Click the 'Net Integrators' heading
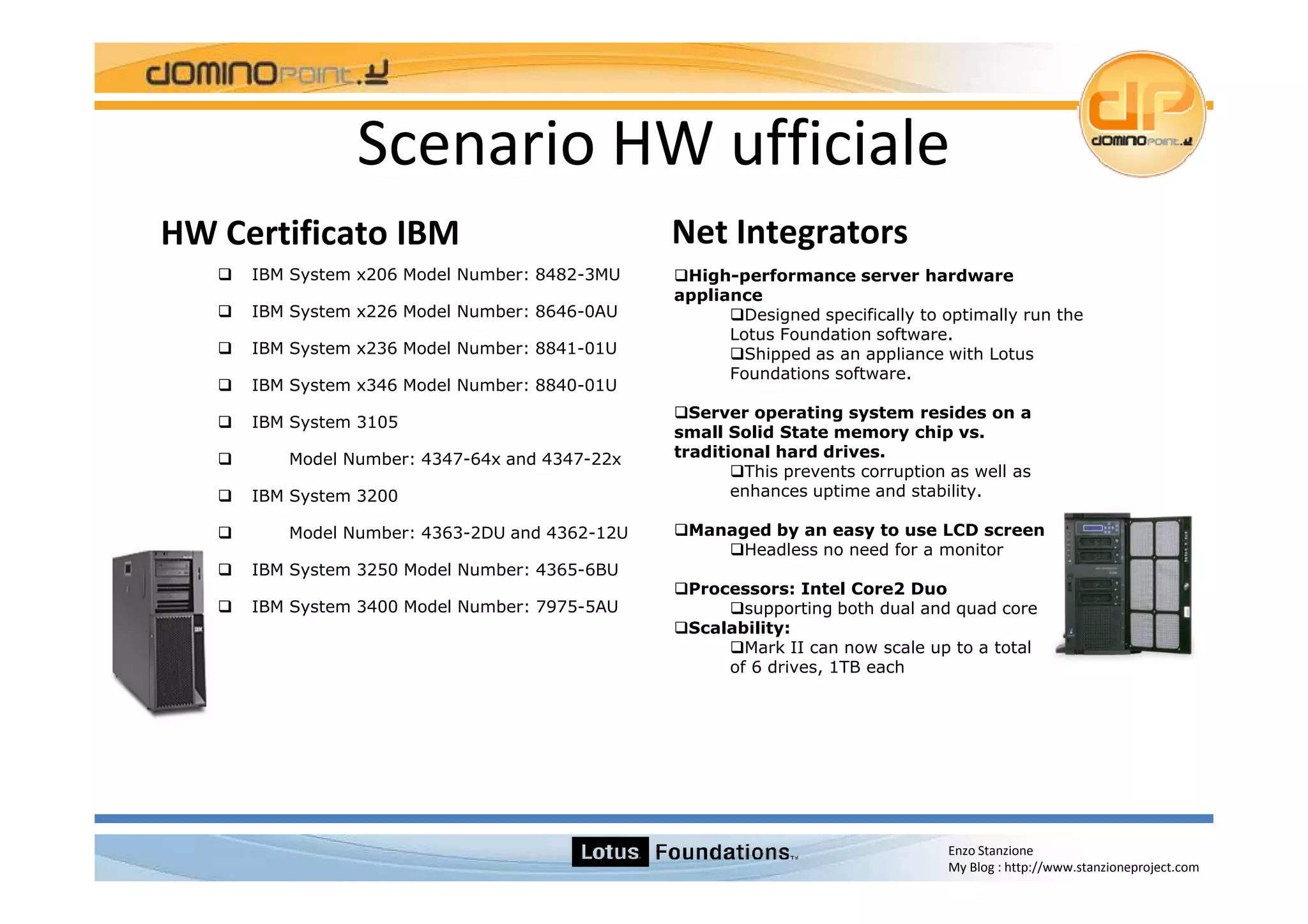Screen dimensions: 1308x924 [x=789, y=232]
